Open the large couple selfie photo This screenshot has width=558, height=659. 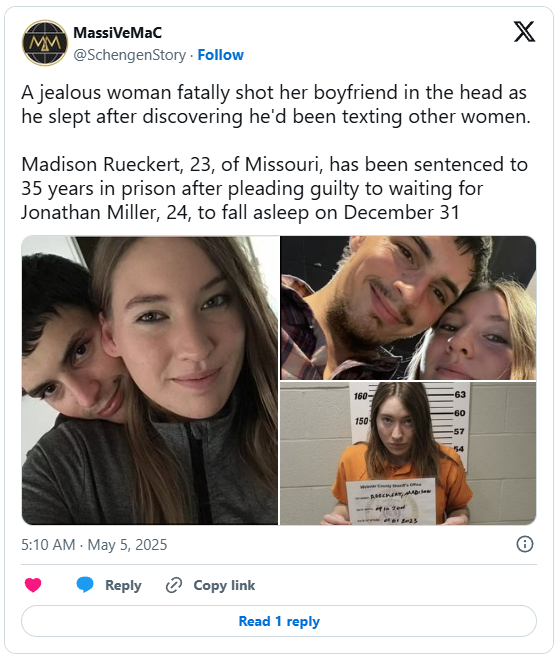[150, 380]
